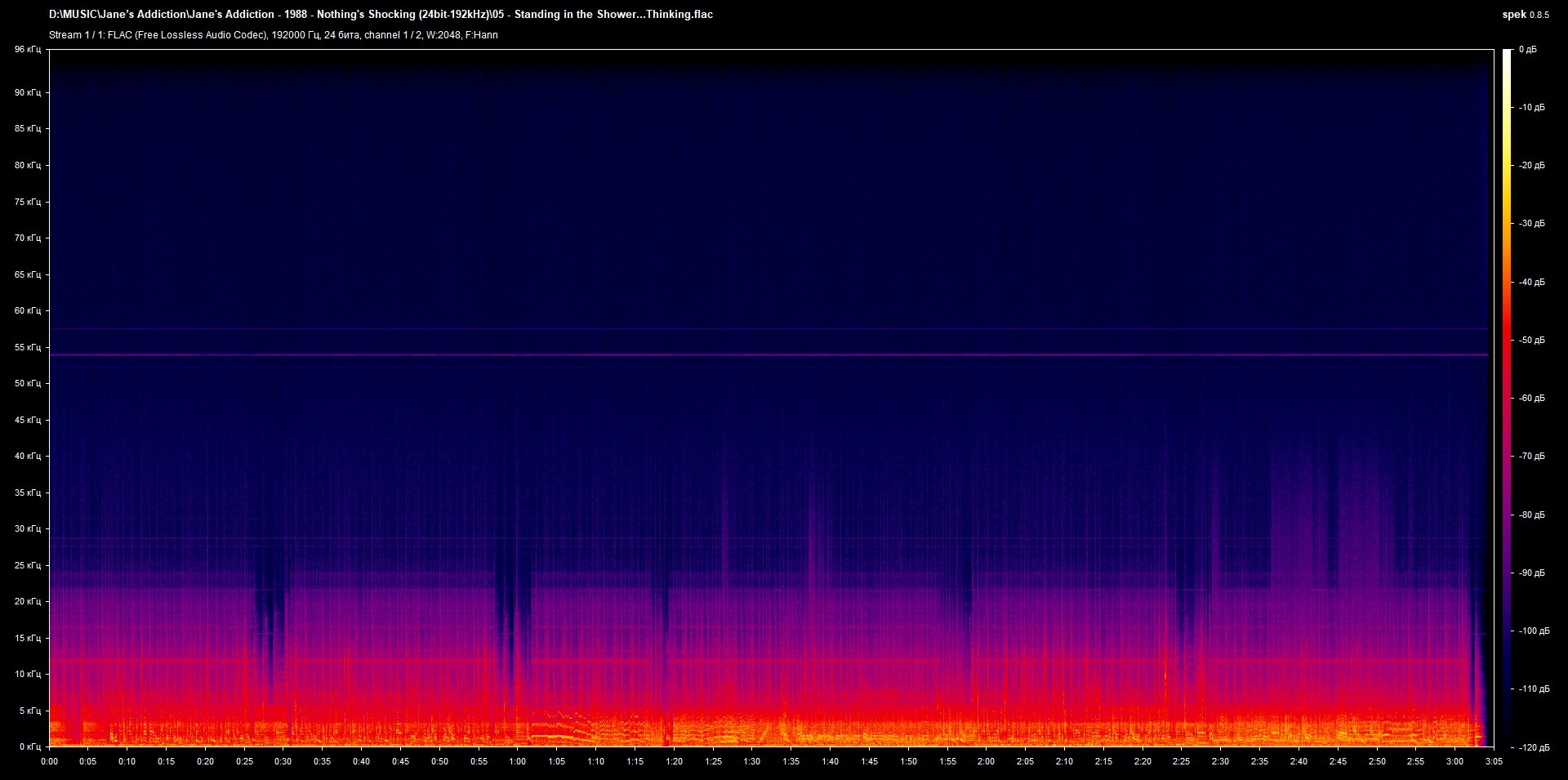Click the 1:00 time axis marker
The height and width of the screenshot is (780, 1568).
[x=517, y=761]
